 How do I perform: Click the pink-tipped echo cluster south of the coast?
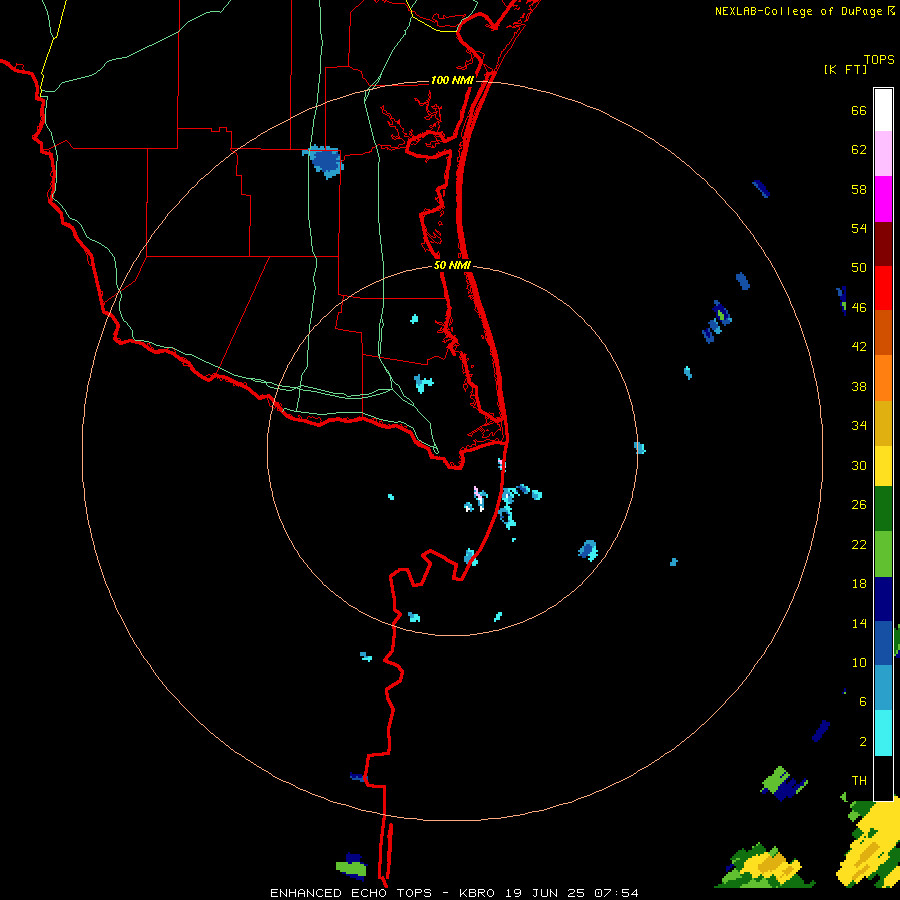476,499
